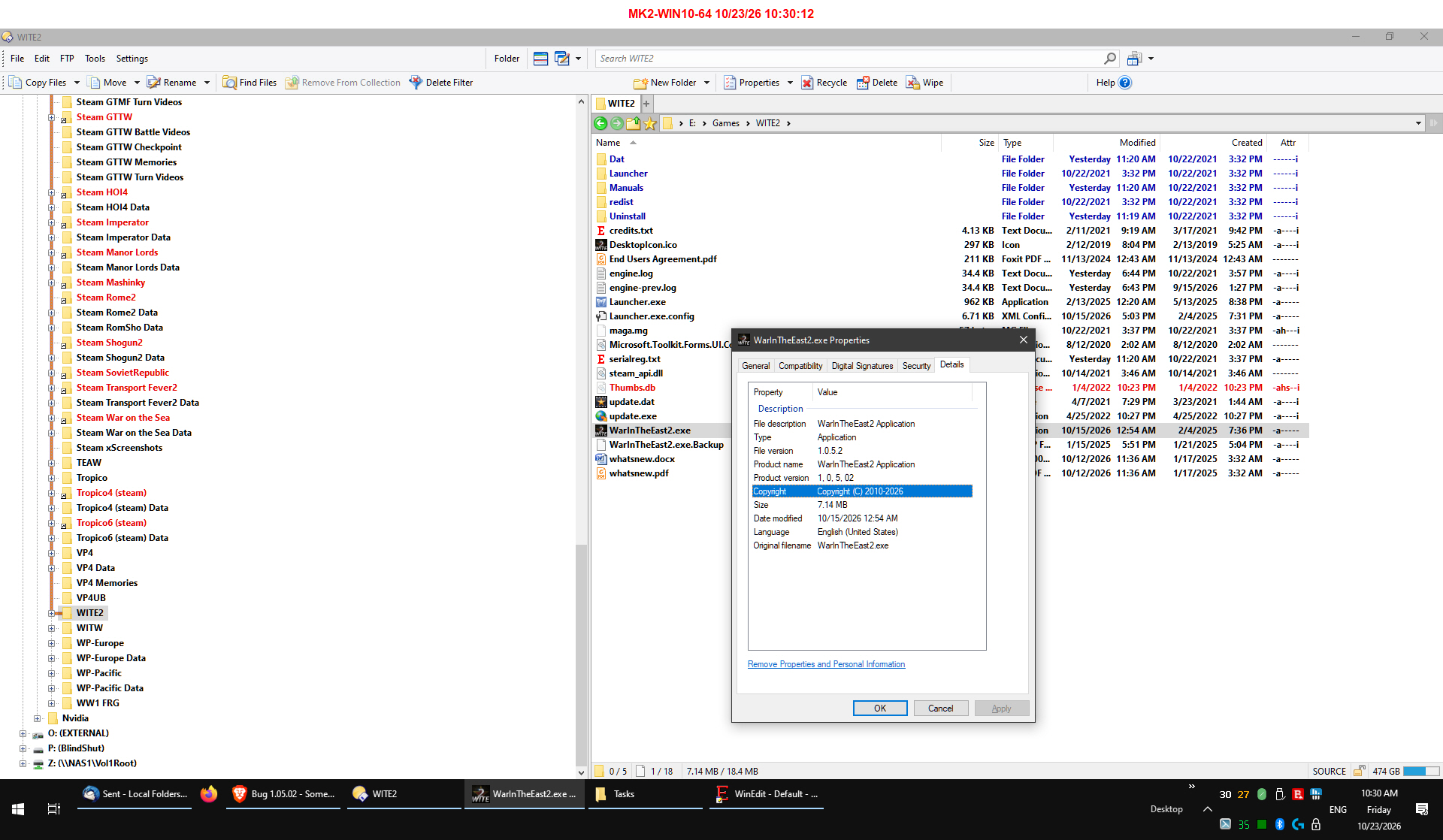Click the green back navigation arrow

pyautogui.click(x=600, y=123)
